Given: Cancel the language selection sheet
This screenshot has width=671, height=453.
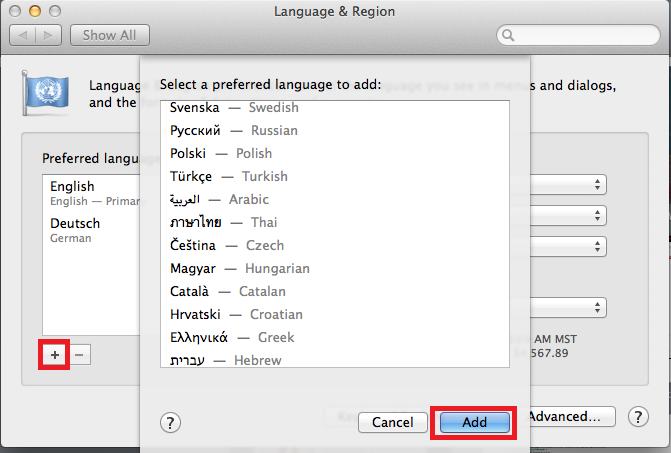Looking at the screenshot, I should (392, 422).
